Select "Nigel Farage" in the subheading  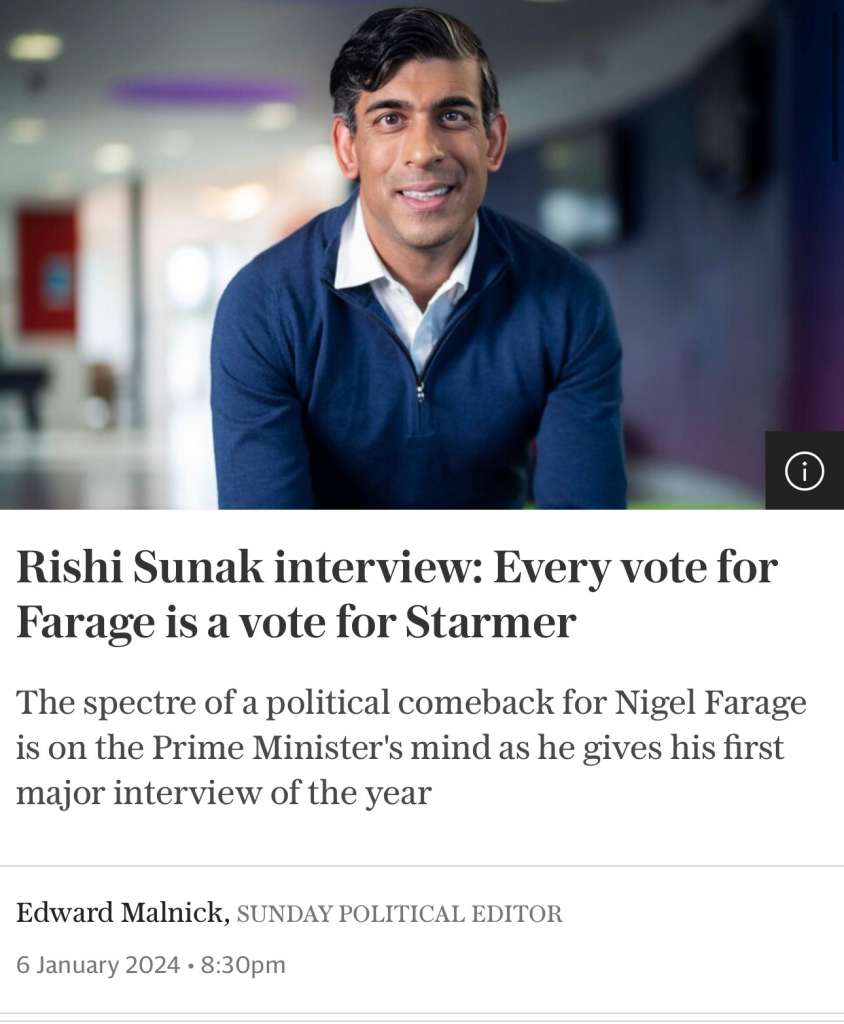tap(710, 703)
